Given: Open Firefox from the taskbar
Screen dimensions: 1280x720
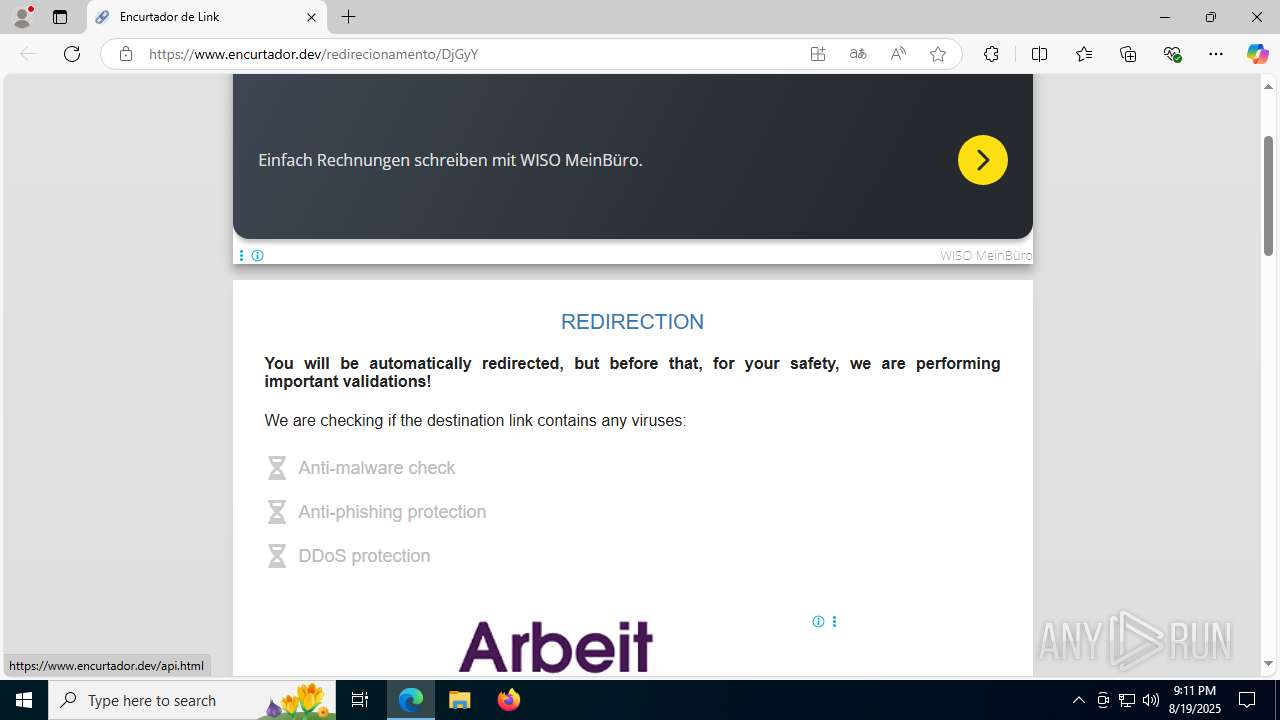Looking at the screenshot, I should pyautogui.click(x=508, y=700).
